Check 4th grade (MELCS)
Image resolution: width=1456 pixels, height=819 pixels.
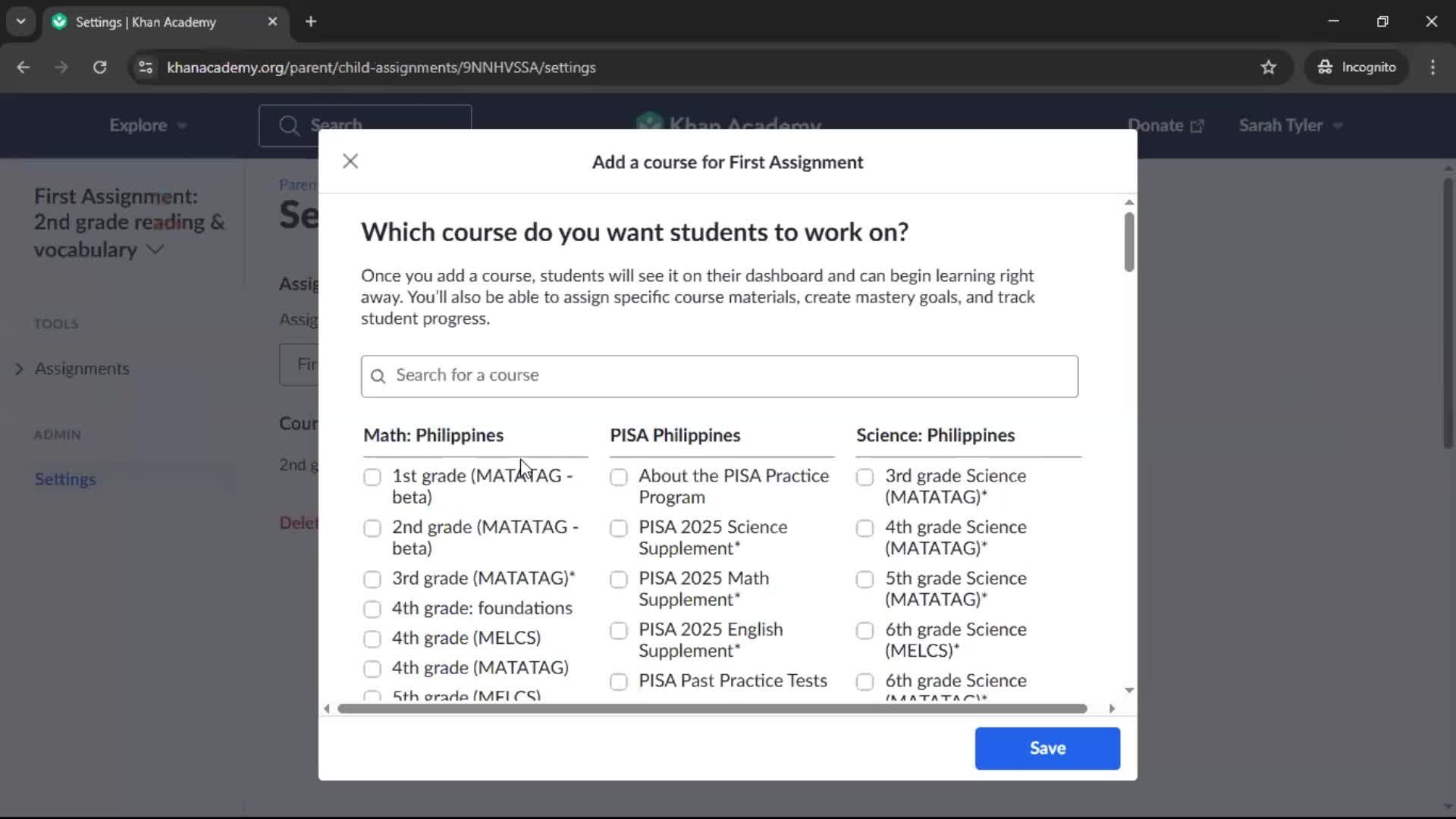pos(372,639)
